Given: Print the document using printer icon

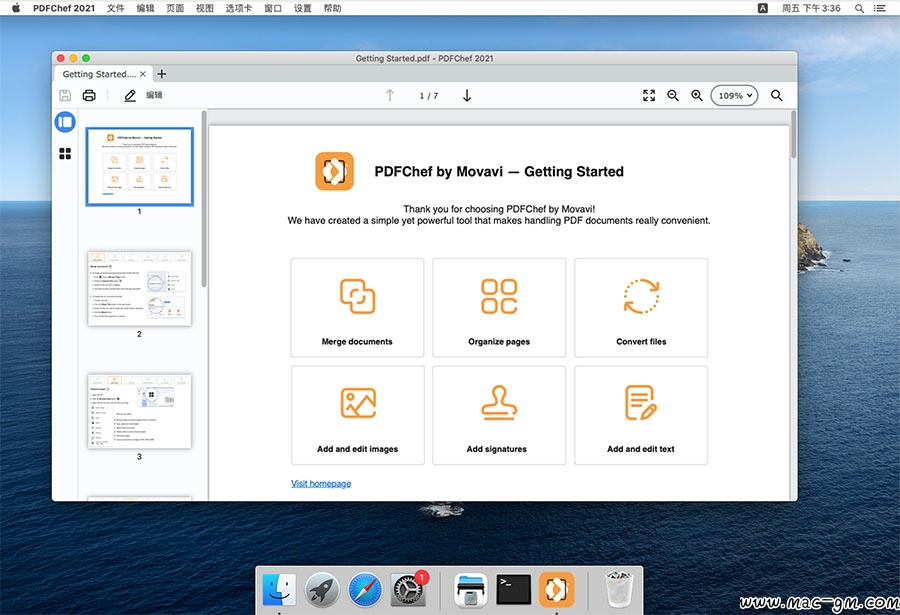Looking at the screenshot, I should [x=89, y=95].
